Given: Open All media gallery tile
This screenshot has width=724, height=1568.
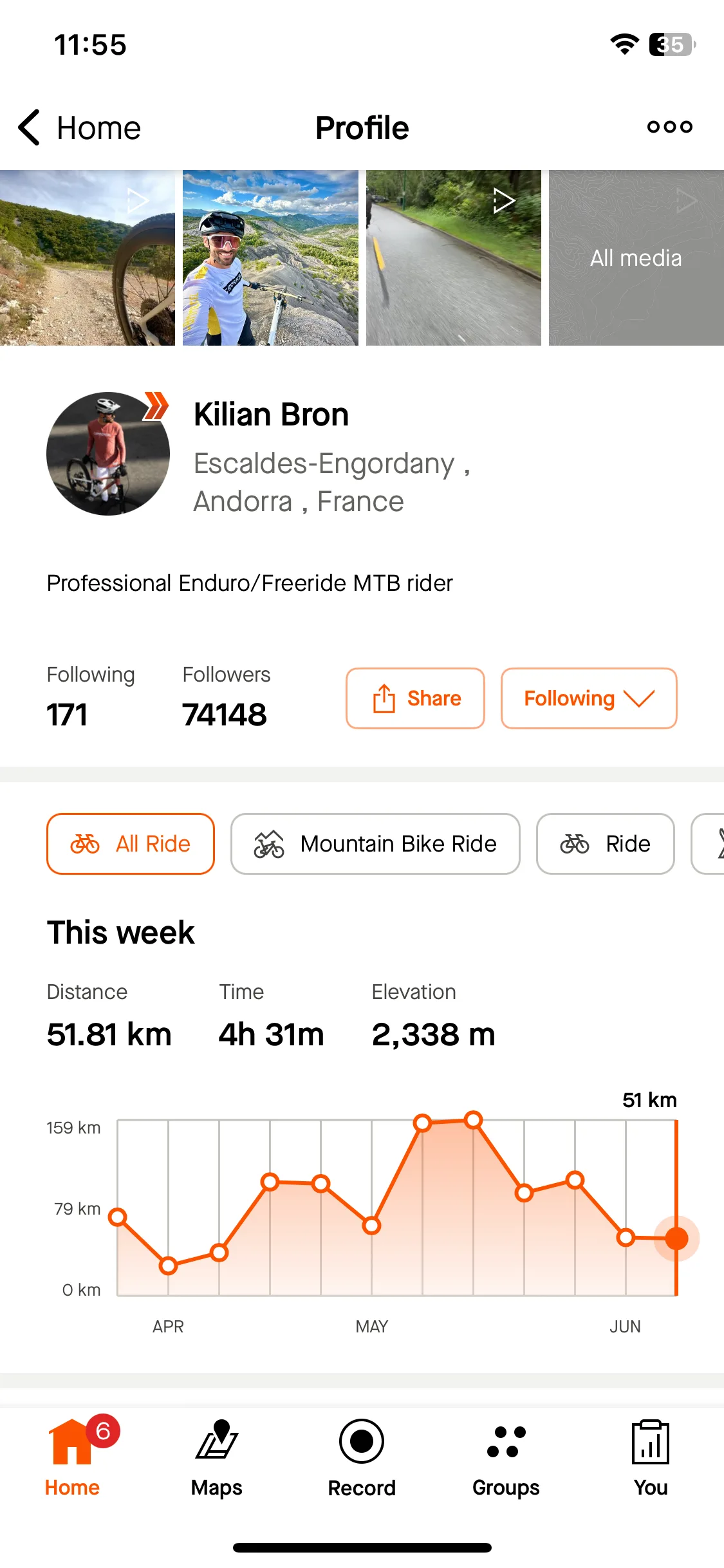Looking at the screenshot, I should 636,257.
